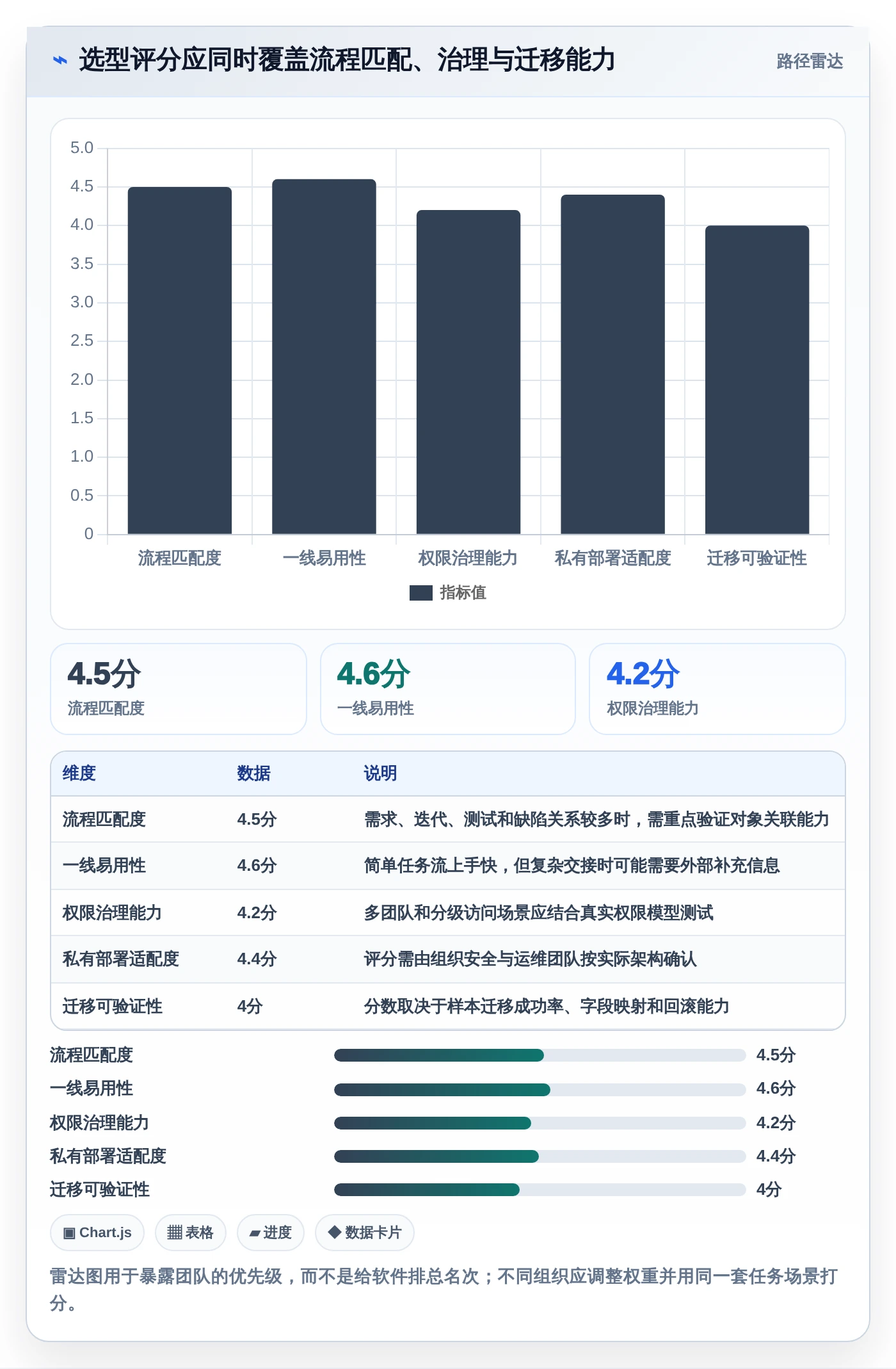The height and width of the screenshot is (1369, 896).
Task: Click the 私有部署适配度 progress bar
Action: [540, 1156]
